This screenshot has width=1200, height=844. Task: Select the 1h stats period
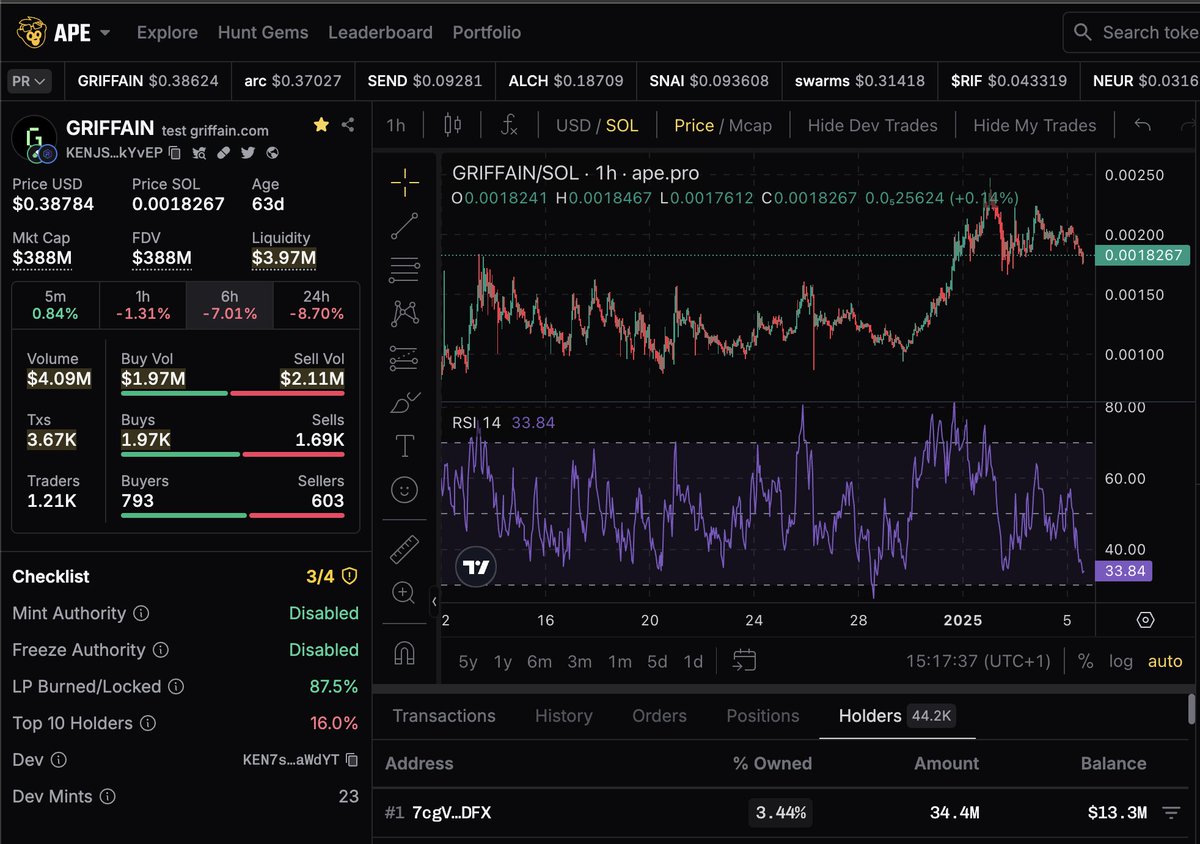click(x=143, y=305)
